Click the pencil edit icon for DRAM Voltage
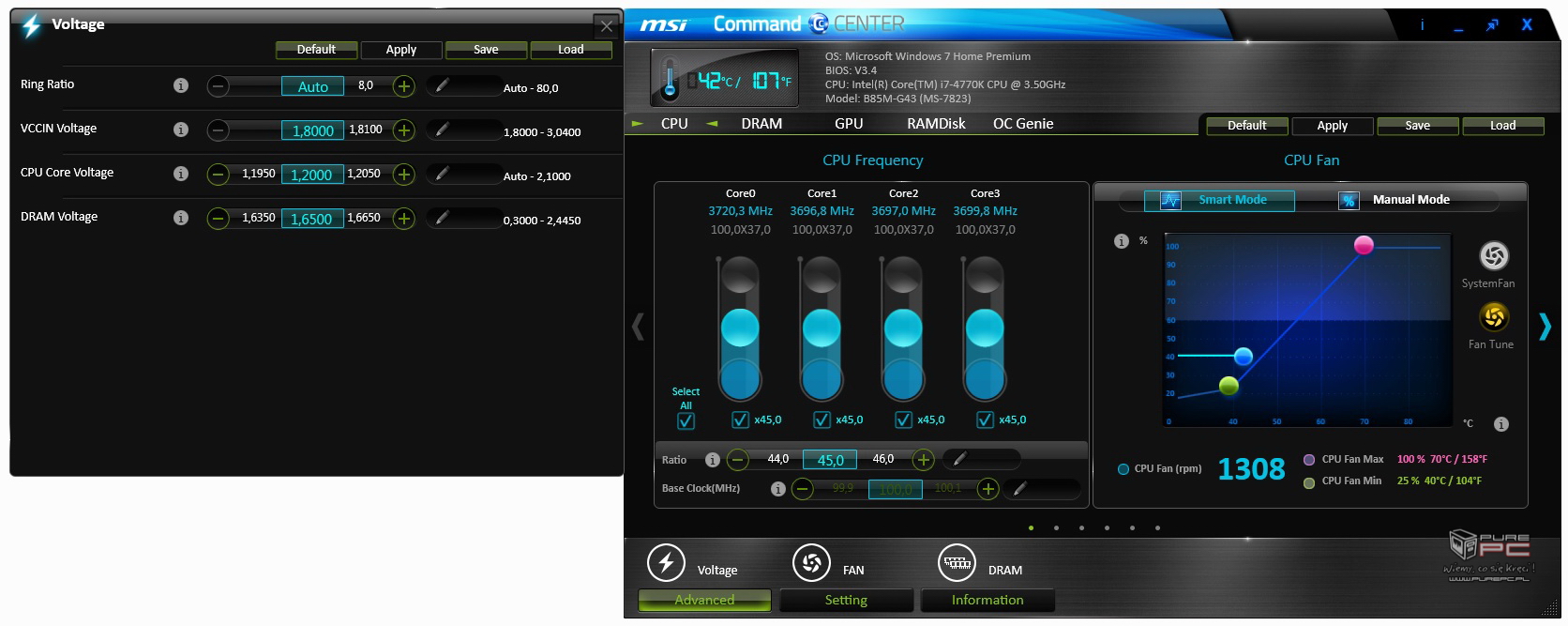 443,218
